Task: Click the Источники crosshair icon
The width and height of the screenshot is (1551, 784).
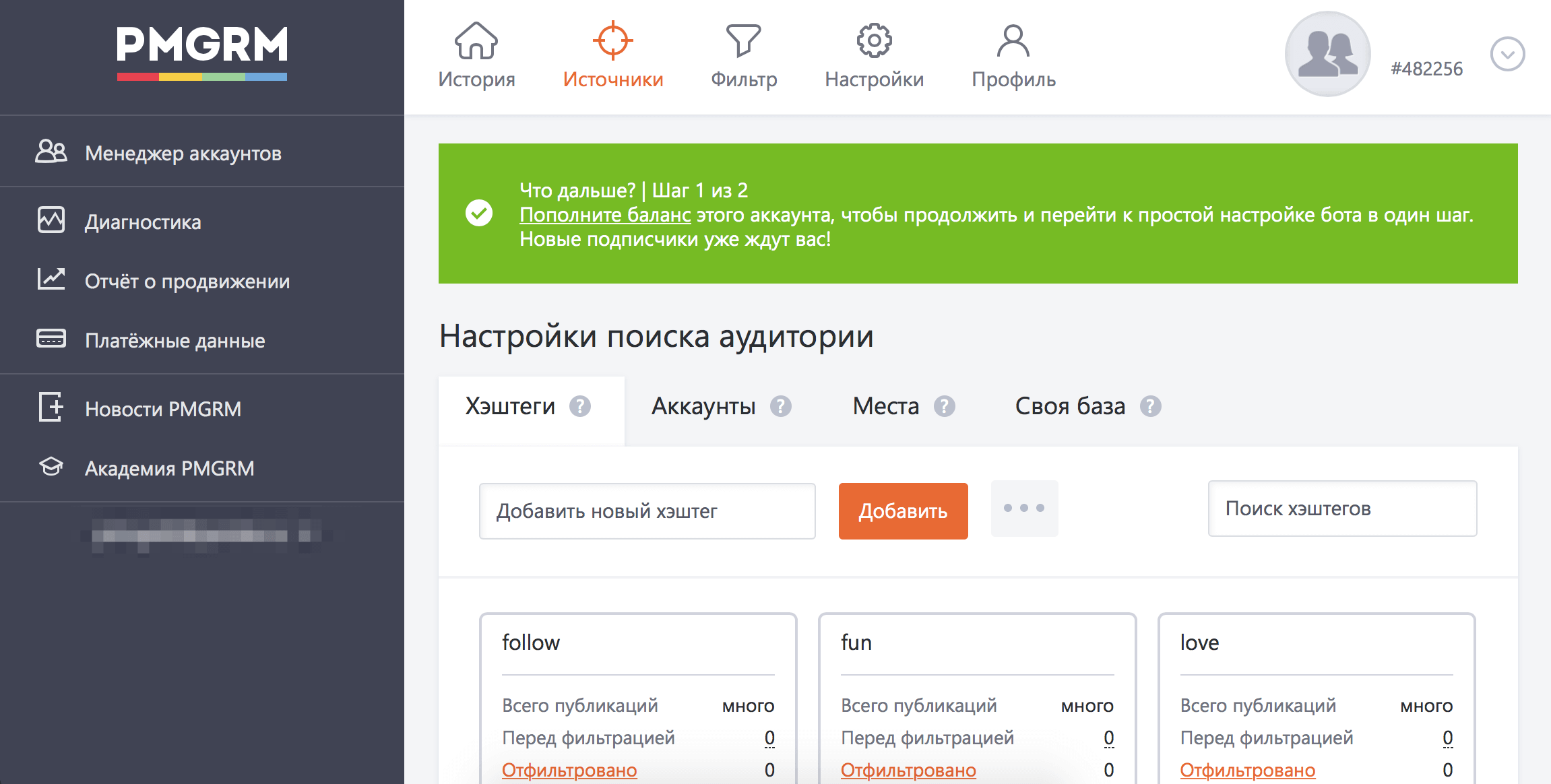Action: pyautogui.click(x=612, y=40)
